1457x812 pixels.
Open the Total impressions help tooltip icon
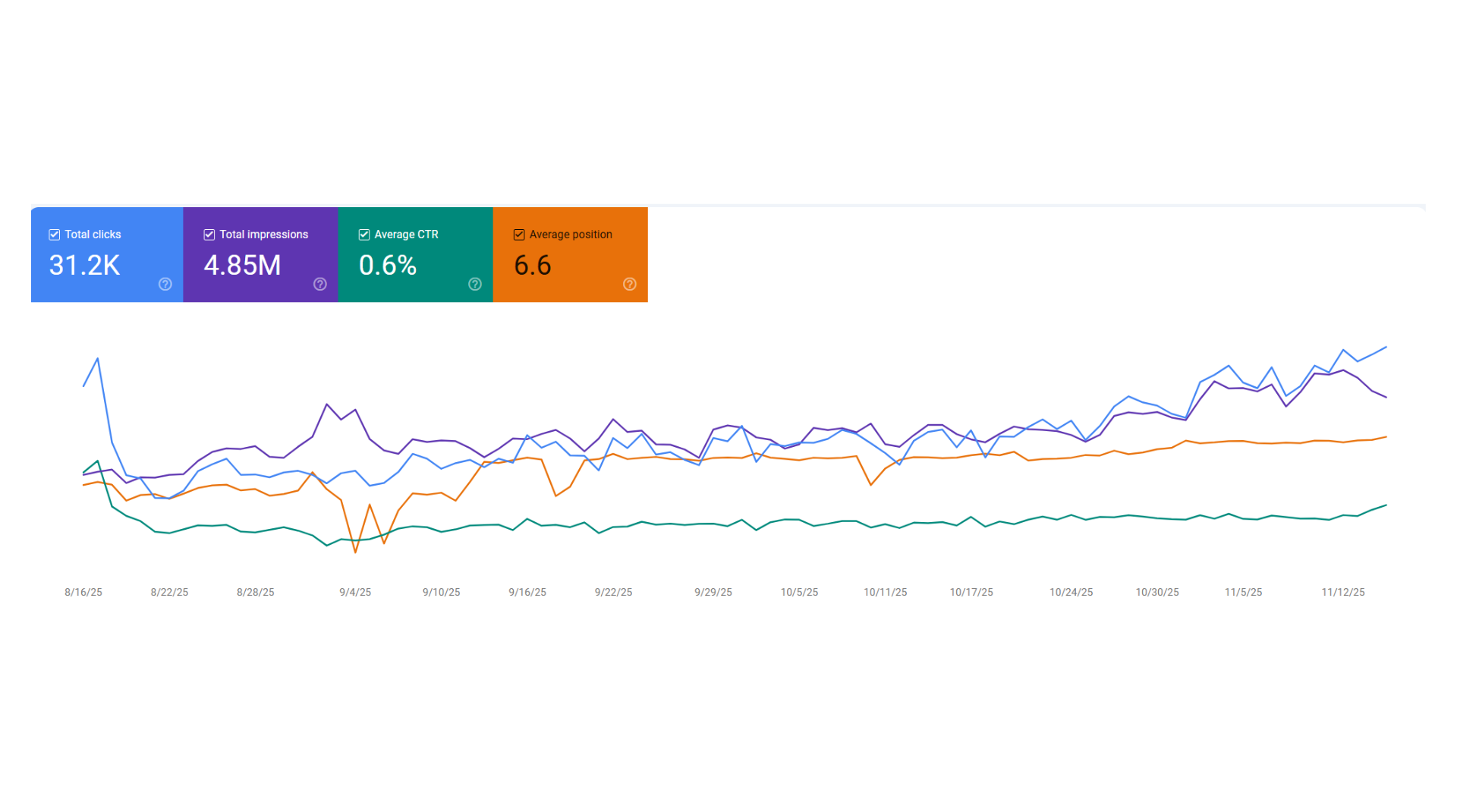coord(319,285)
